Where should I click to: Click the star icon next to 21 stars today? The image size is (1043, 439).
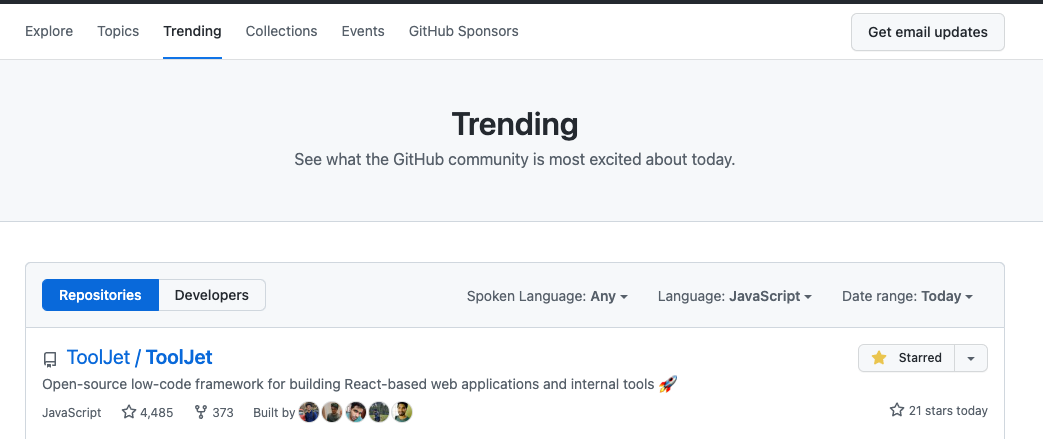coord(897,410)
